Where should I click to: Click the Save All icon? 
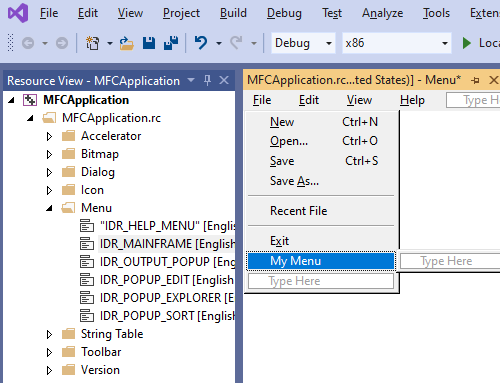pos(171,43)
